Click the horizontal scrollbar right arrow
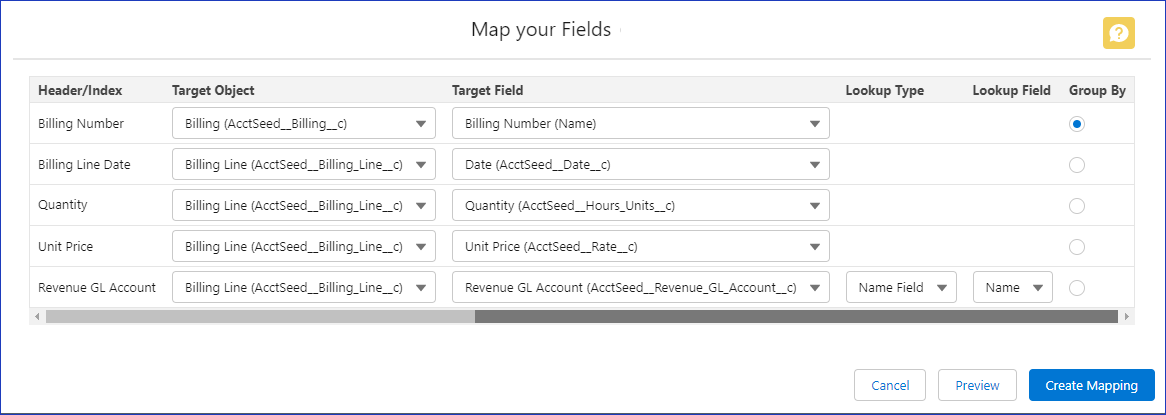Screen dimensions: 1166x415 click(1128, 317)
